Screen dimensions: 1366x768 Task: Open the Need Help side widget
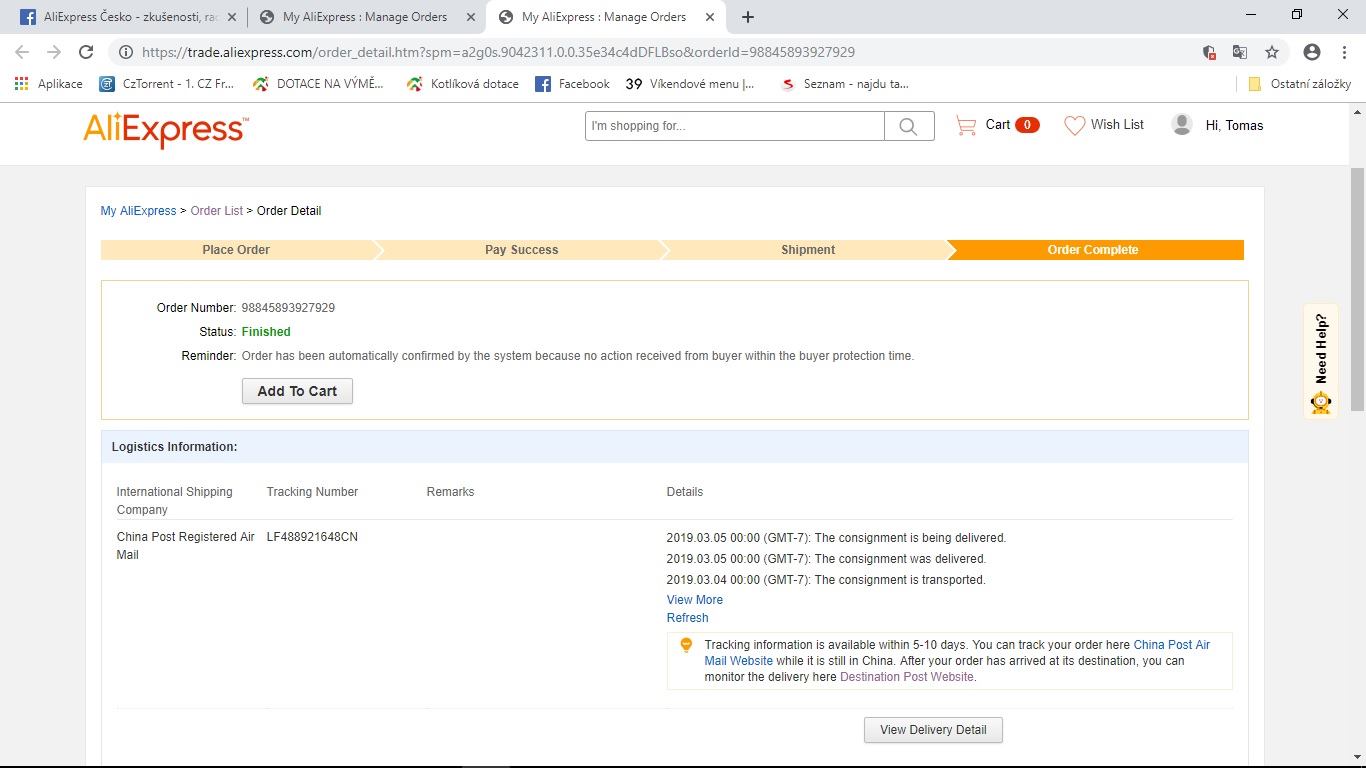[1321, 361]
